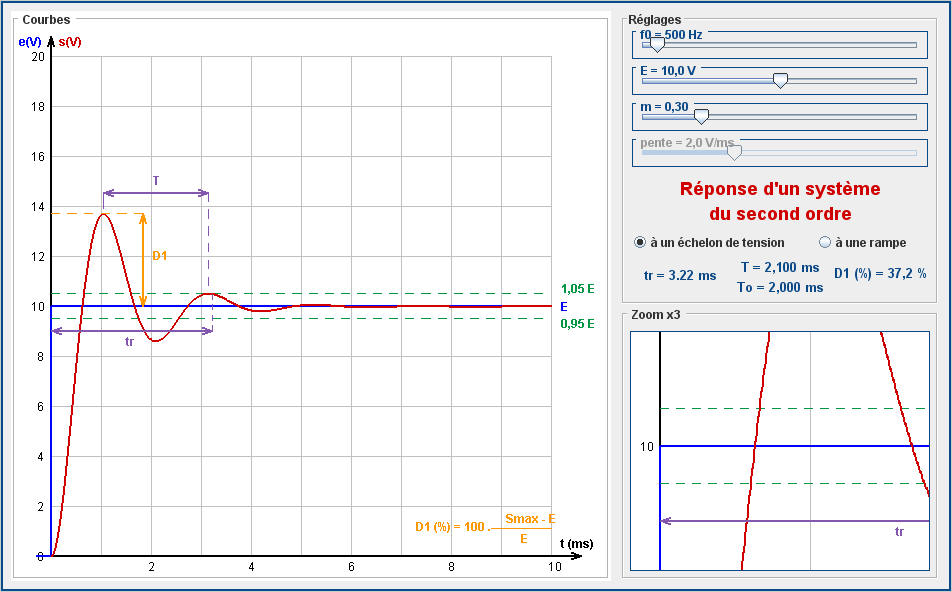
Task: Click the green '1,05 E' threshold label
Action: click(x=577, y=289)
